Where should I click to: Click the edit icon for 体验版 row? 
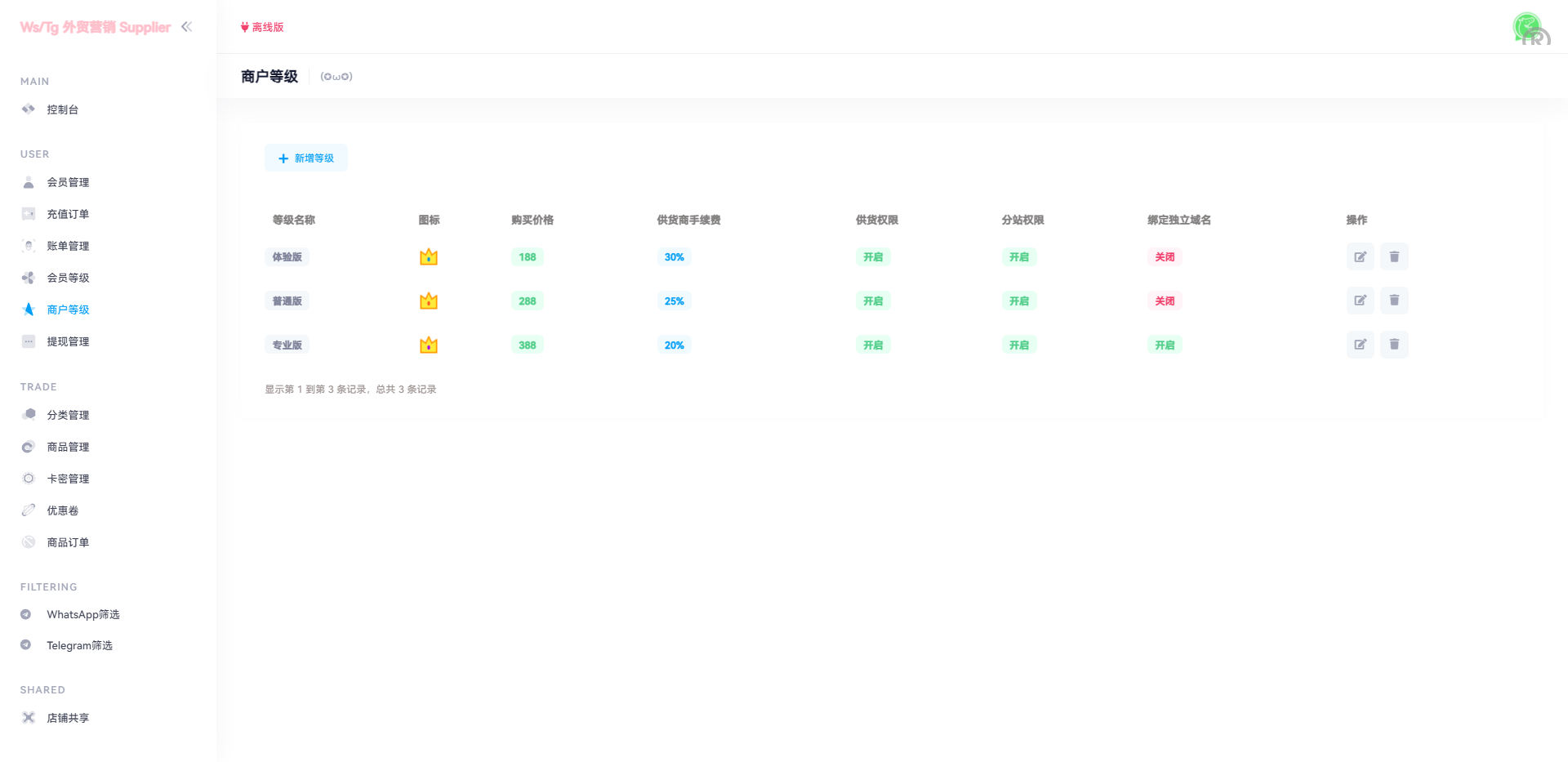[1360, 256]
